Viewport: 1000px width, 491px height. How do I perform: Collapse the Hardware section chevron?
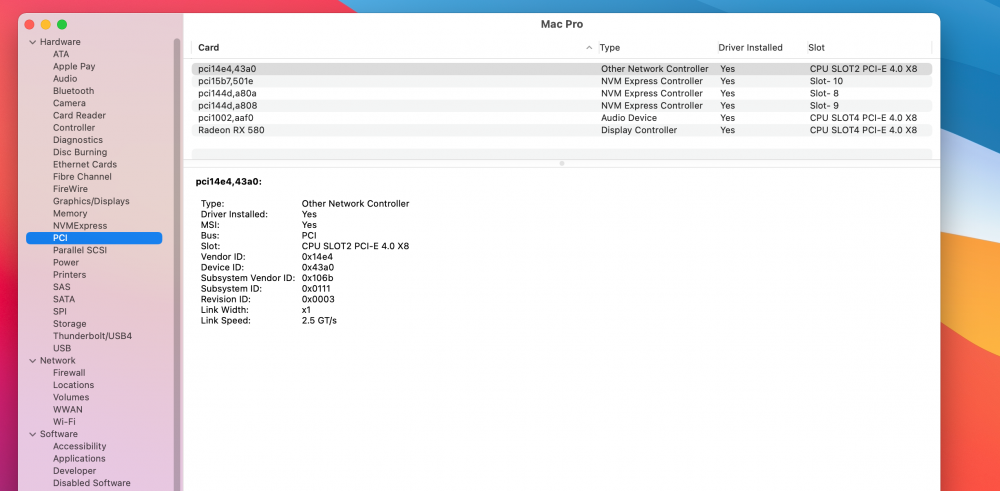pyautogui.click(x=33, y=42)
